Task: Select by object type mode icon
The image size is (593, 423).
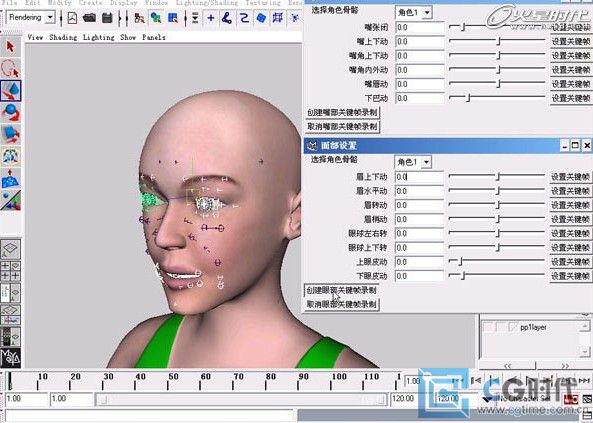Action: tap(156, 18)
